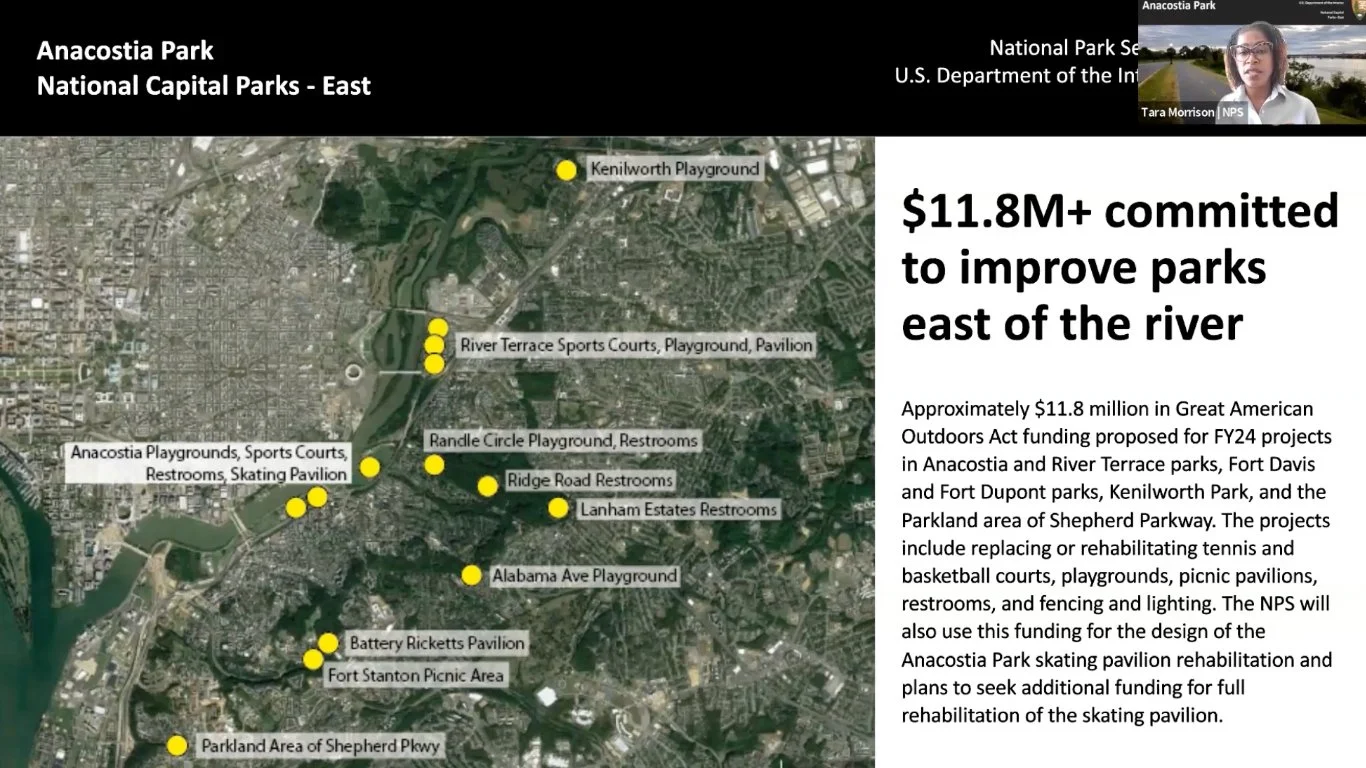Click the yellow Kenilworth Playground map marker
Viewport: 1366px width, 768px height.
pyautogui.click(x=567, y=170)
